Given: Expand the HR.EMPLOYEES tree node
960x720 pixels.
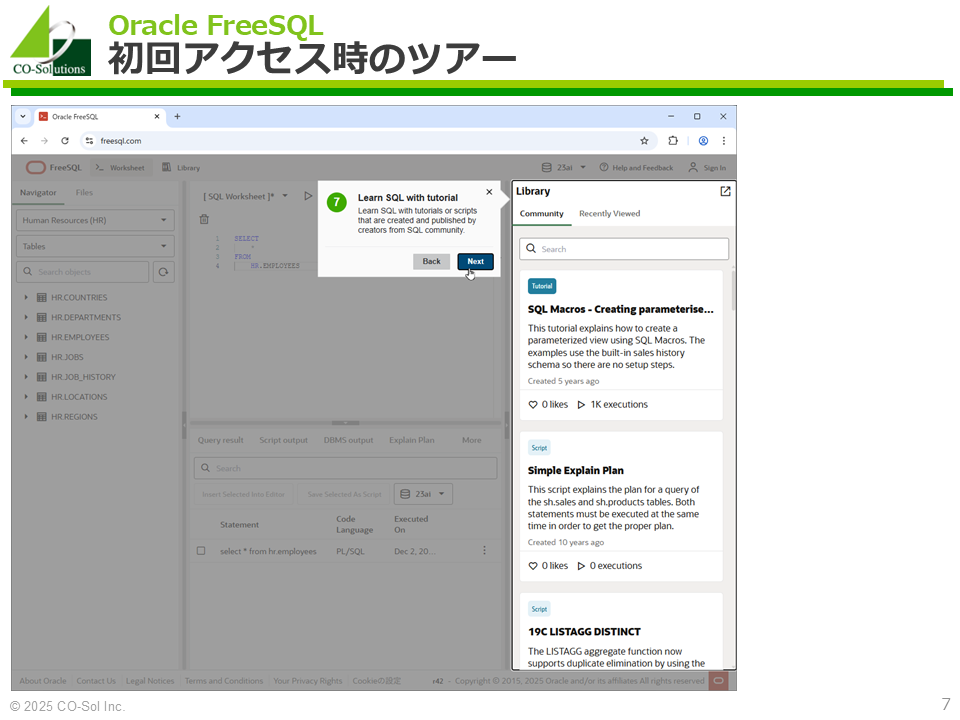Looking at the screenshot, I should 26,337.
